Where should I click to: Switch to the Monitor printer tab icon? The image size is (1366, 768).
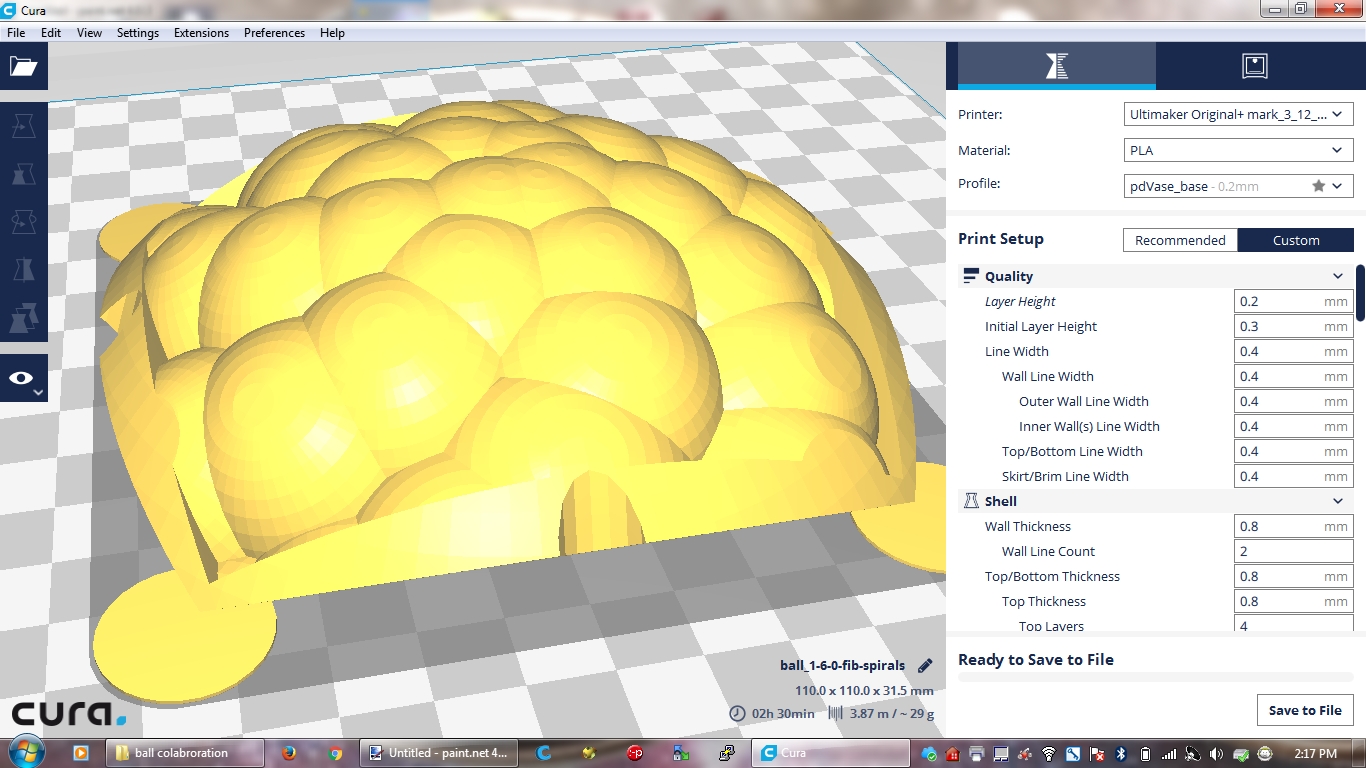(x=1254, y=67)
